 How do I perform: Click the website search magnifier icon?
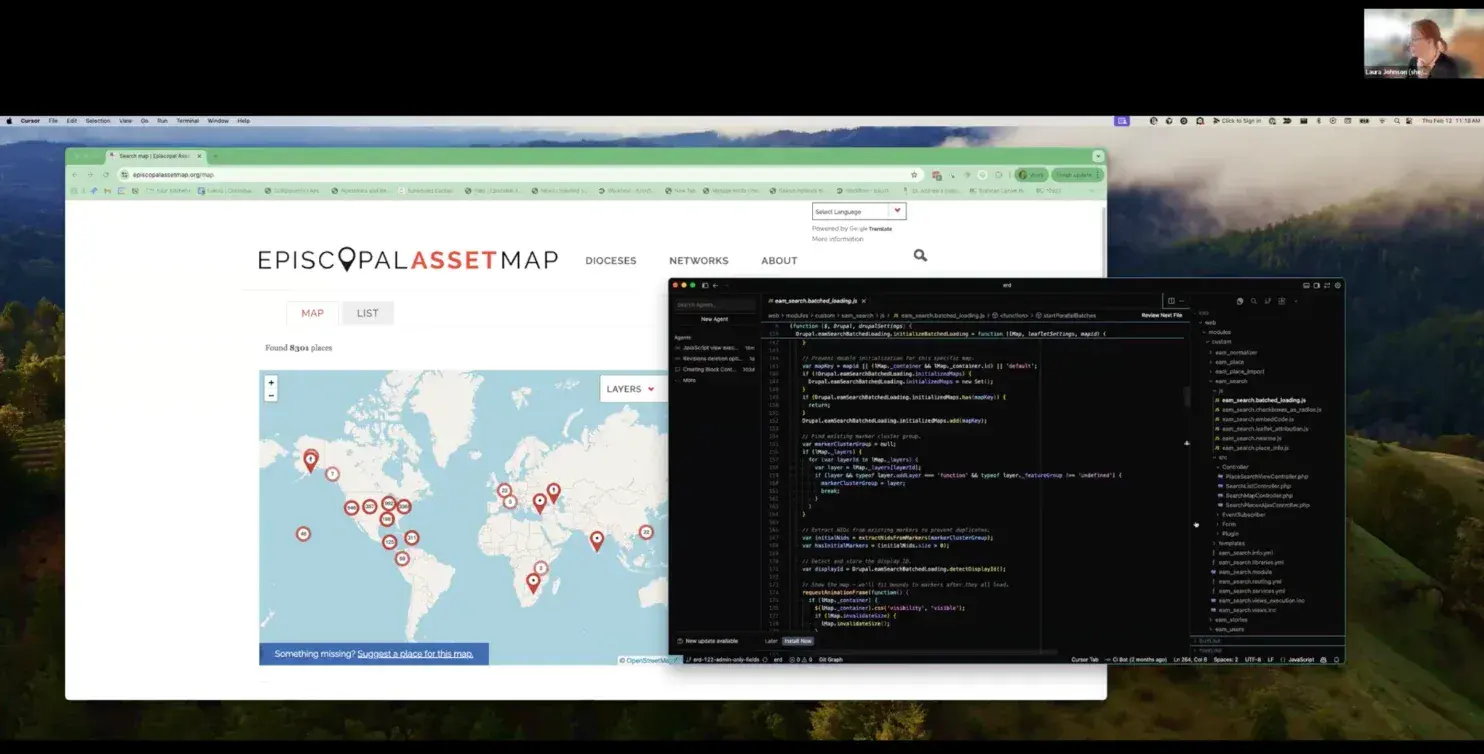[920, 256]
